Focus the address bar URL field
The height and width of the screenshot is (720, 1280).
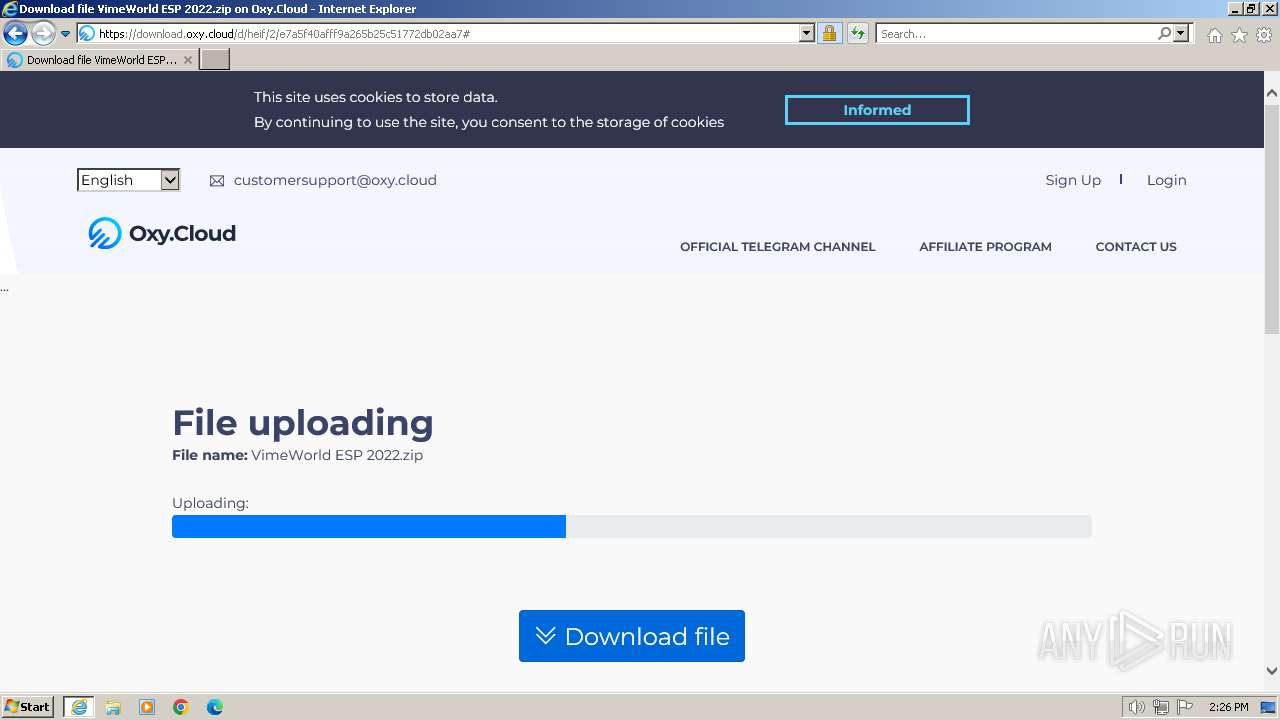[x=447, y=34]
